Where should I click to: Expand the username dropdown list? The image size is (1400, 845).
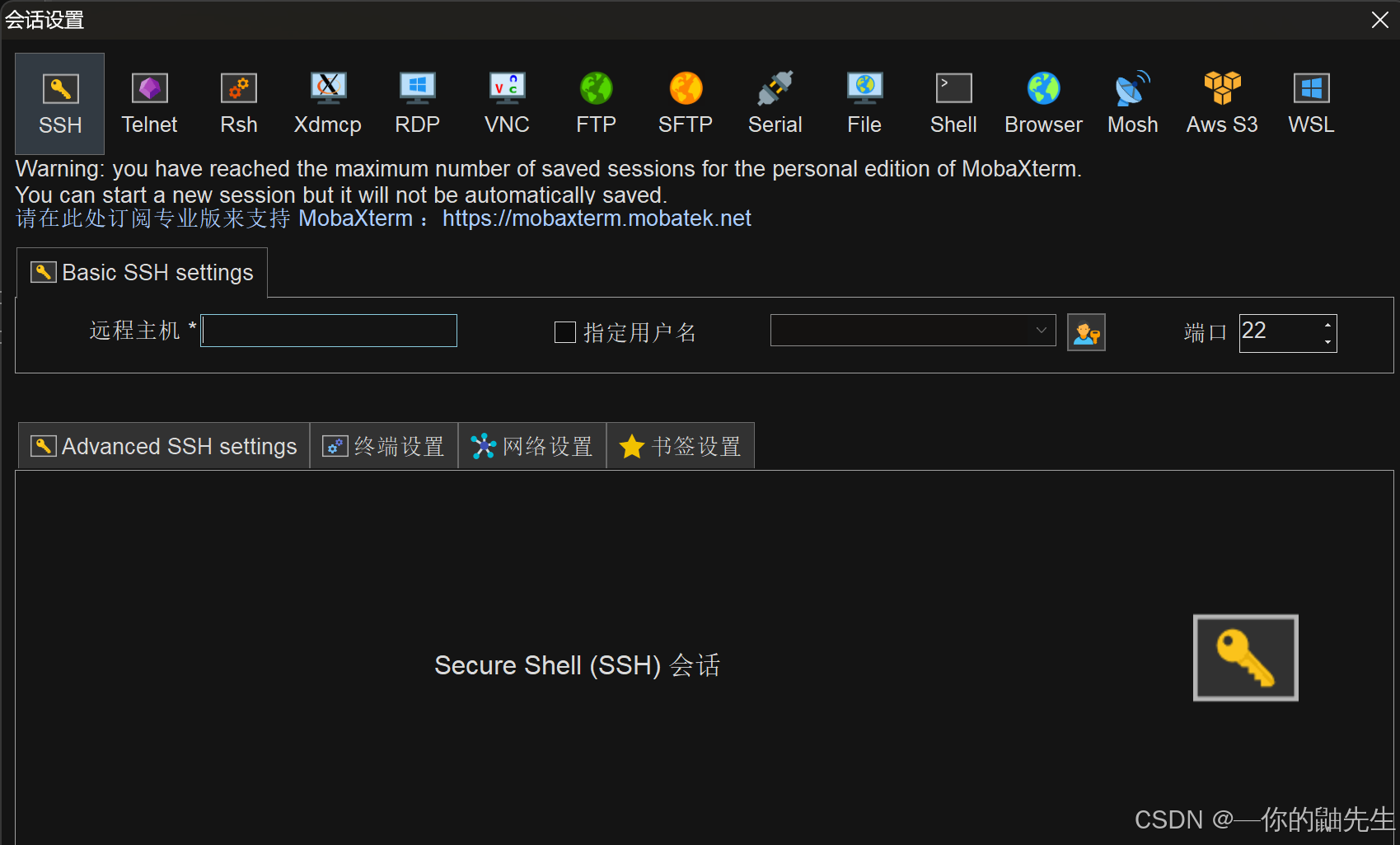pos(1041,331)
